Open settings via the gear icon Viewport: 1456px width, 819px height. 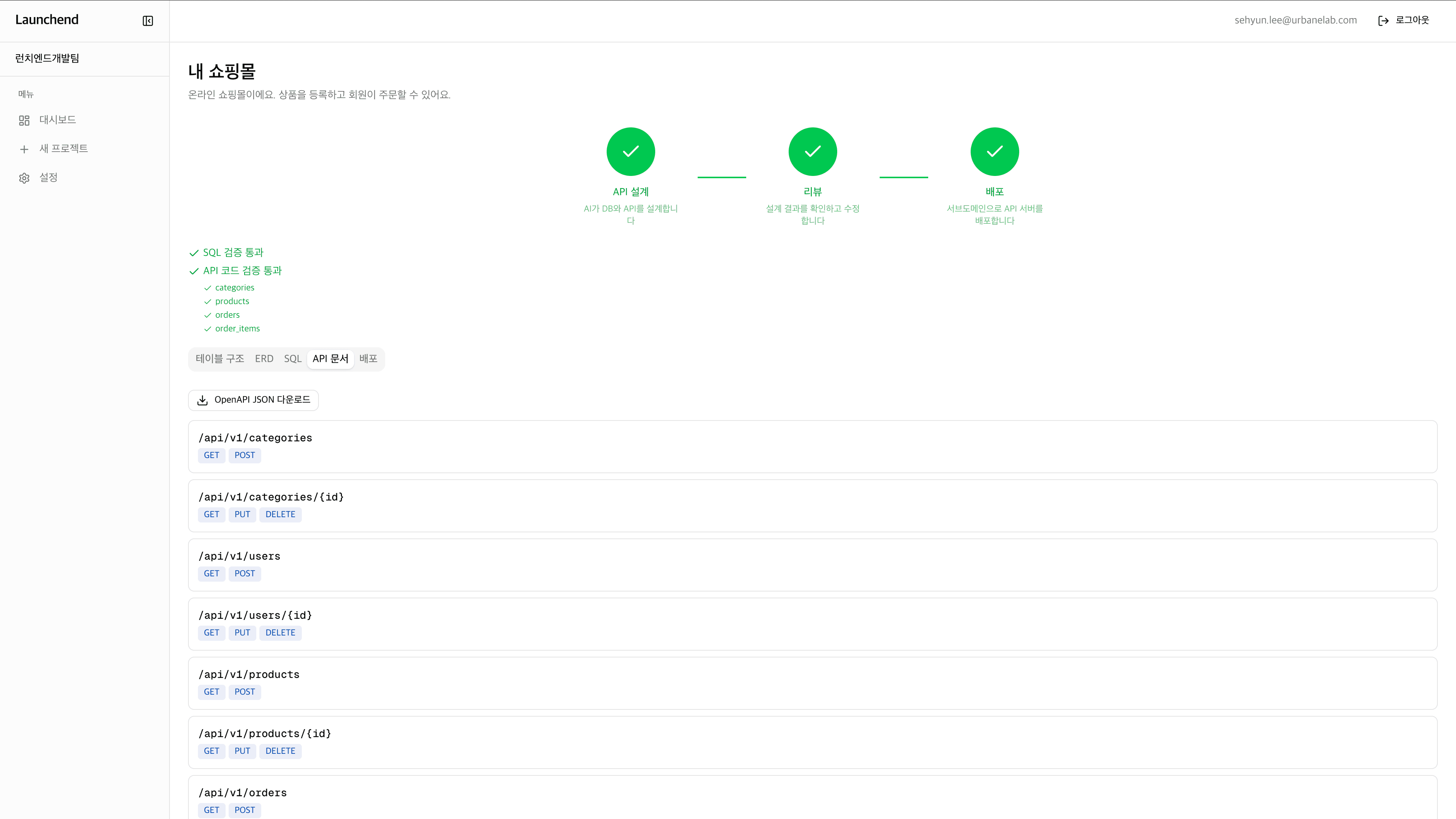coord(24,178)
